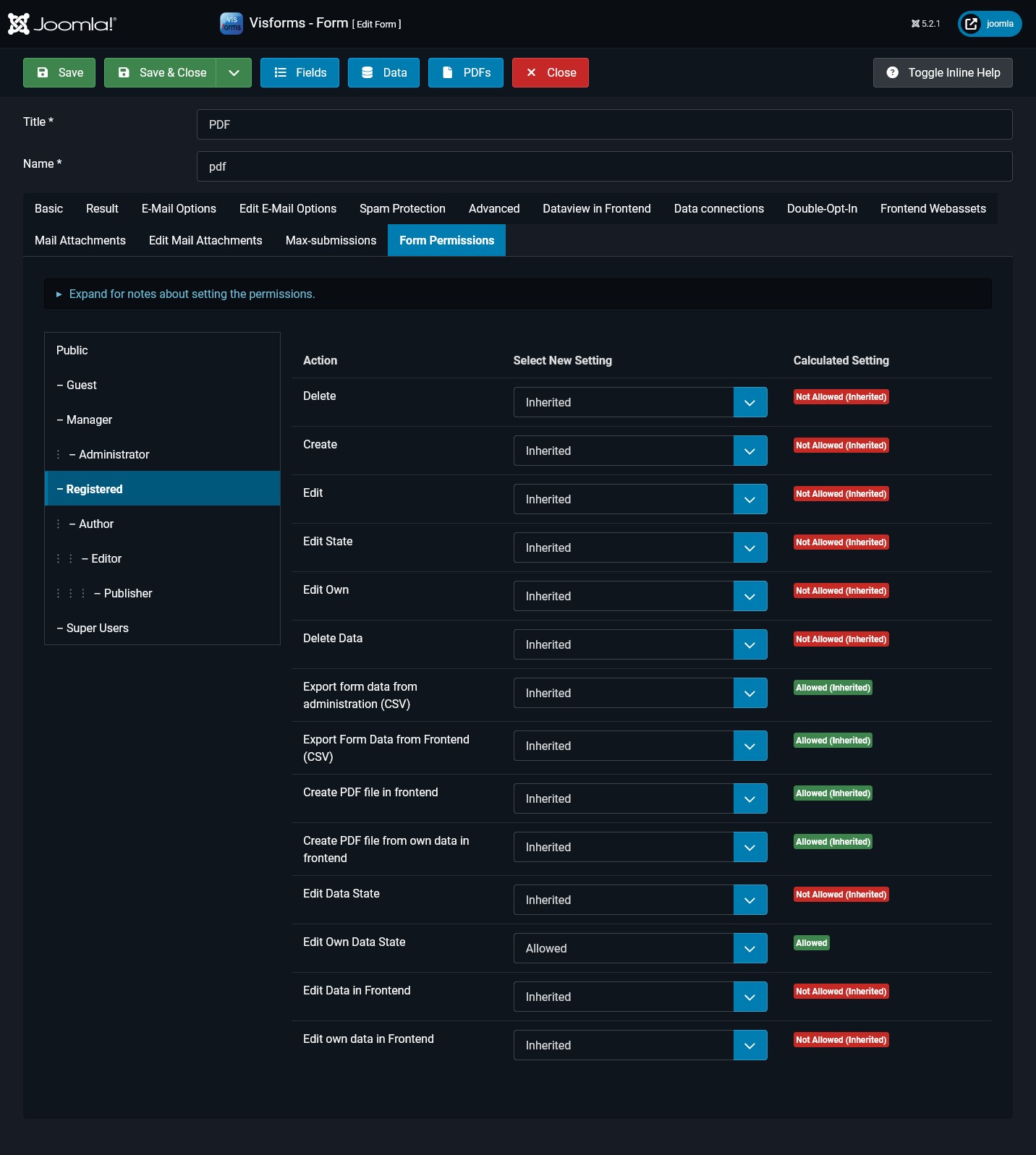Open Edit own data in Frontend dropdown

pyautogui.click(x=640, y=1045)
